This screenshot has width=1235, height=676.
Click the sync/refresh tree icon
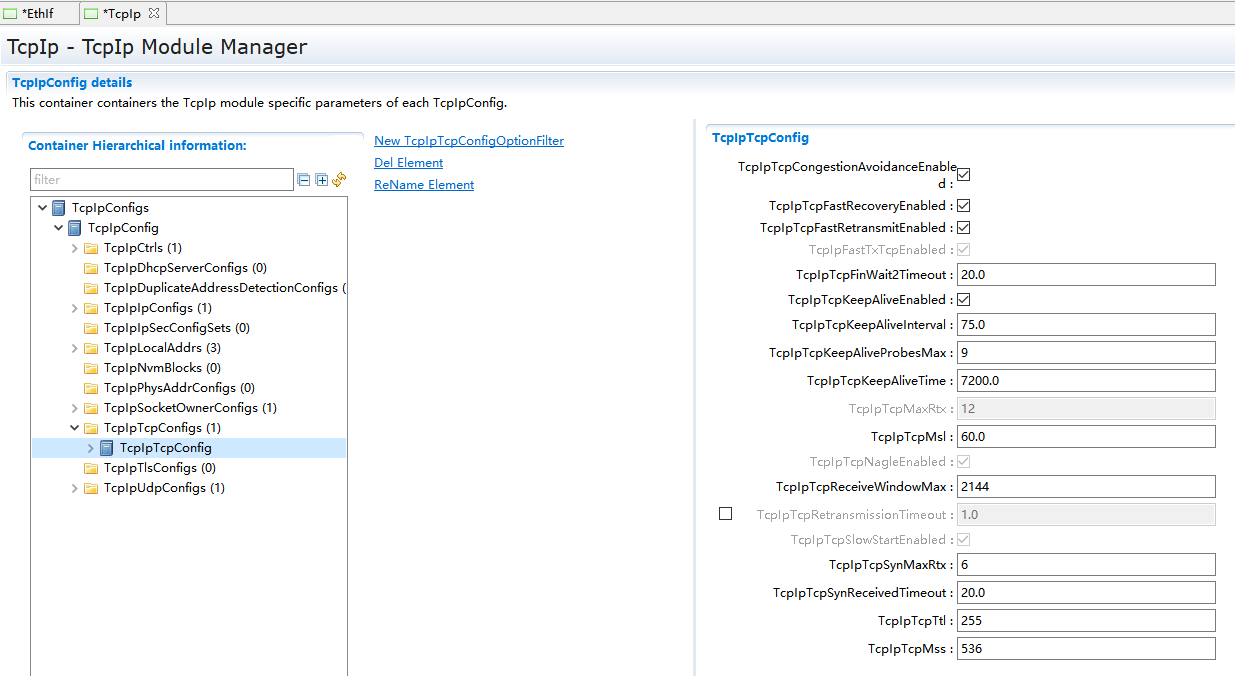click(x=339, y=180)
